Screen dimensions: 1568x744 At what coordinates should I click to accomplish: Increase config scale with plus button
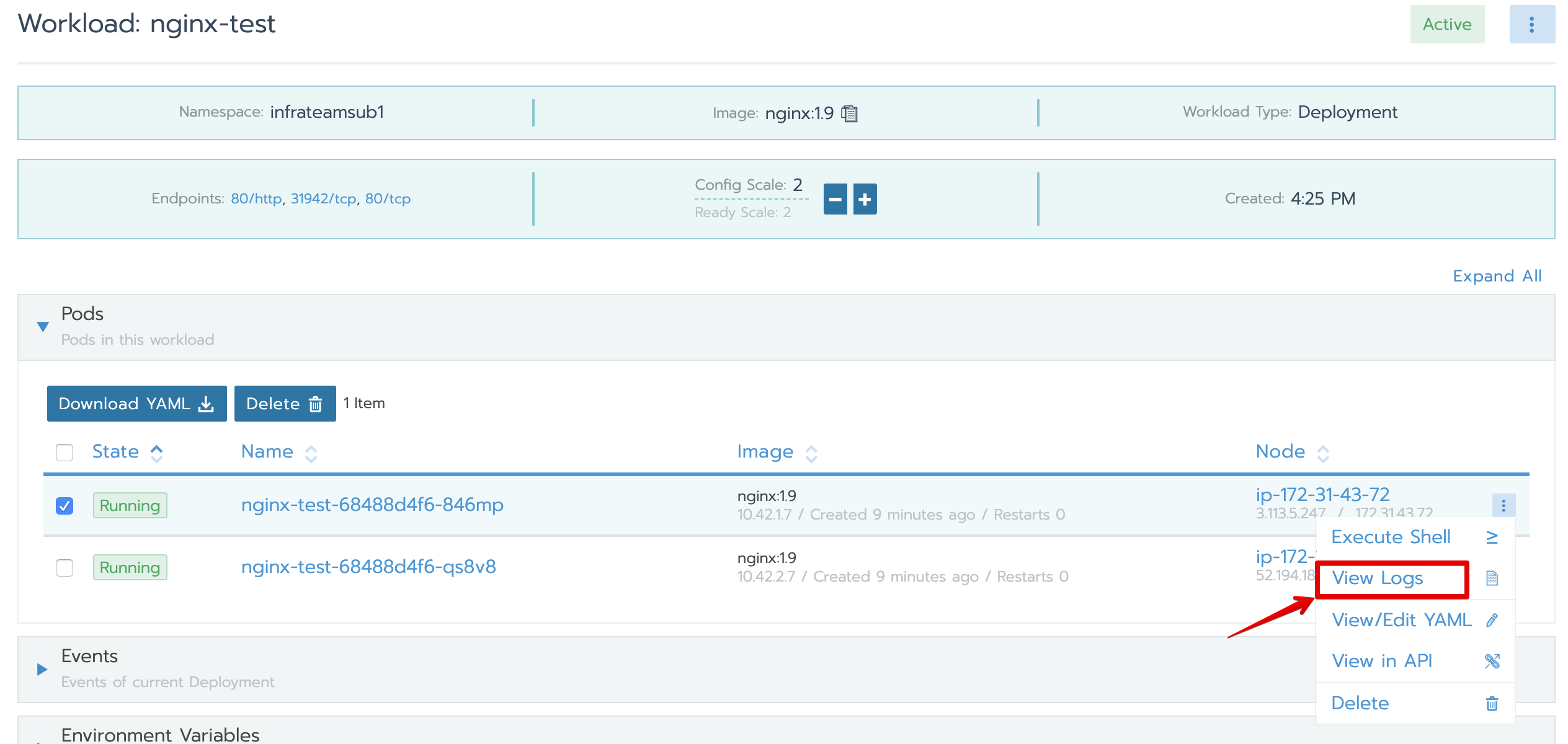(x=865, y=199)
